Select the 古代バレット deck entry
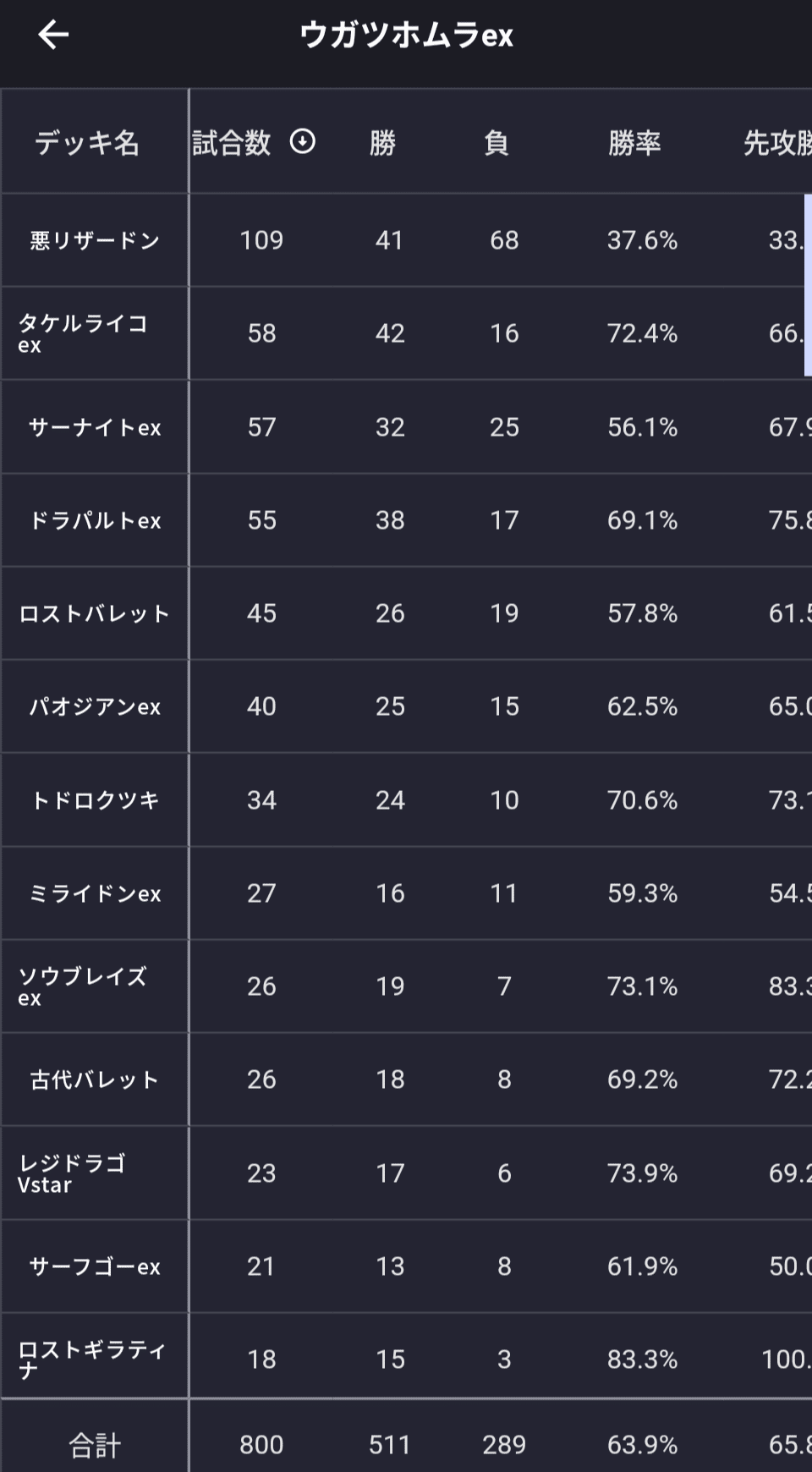The width and height of the screenshot is (812, 1472). [95, 1079]
